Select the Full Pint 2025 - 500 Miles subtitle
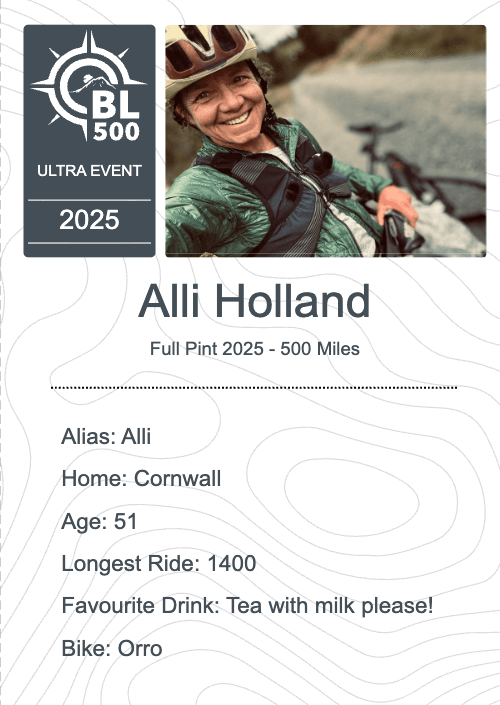Viewport: 500px width, 705px height. [x=254, y=349]
